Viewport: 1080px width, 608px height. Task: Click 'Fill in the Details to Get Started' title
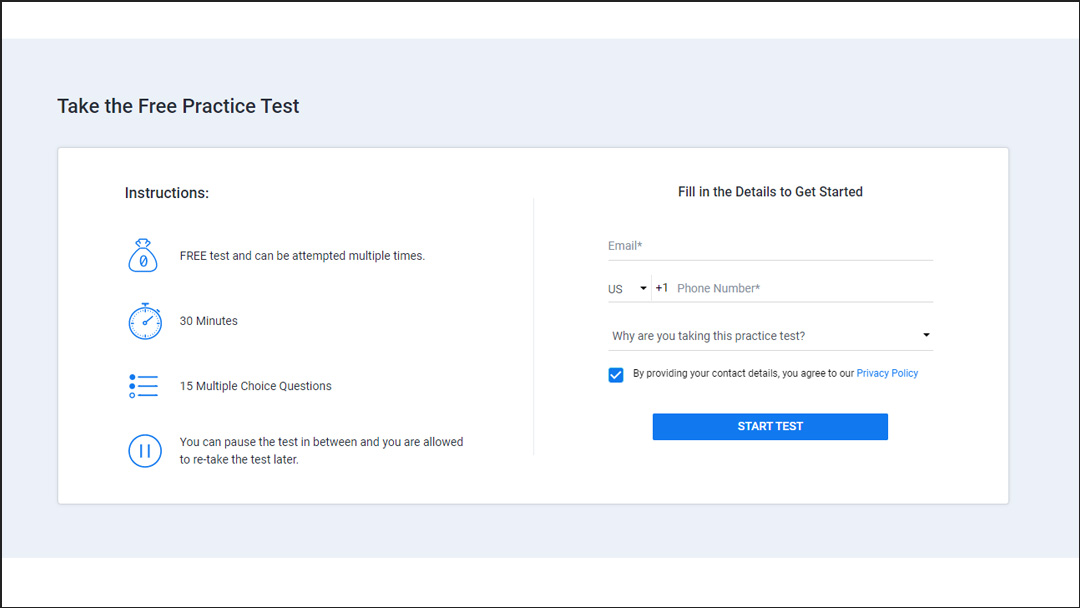tap(770, 192)
